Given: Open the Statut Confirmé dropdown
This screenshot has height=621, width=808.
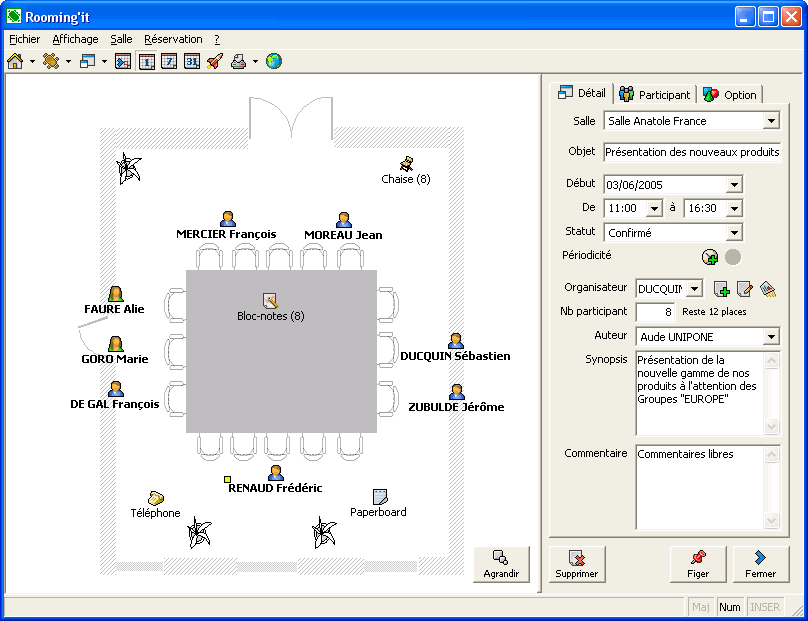Looking at the screenshot, I should click(734, 233).
